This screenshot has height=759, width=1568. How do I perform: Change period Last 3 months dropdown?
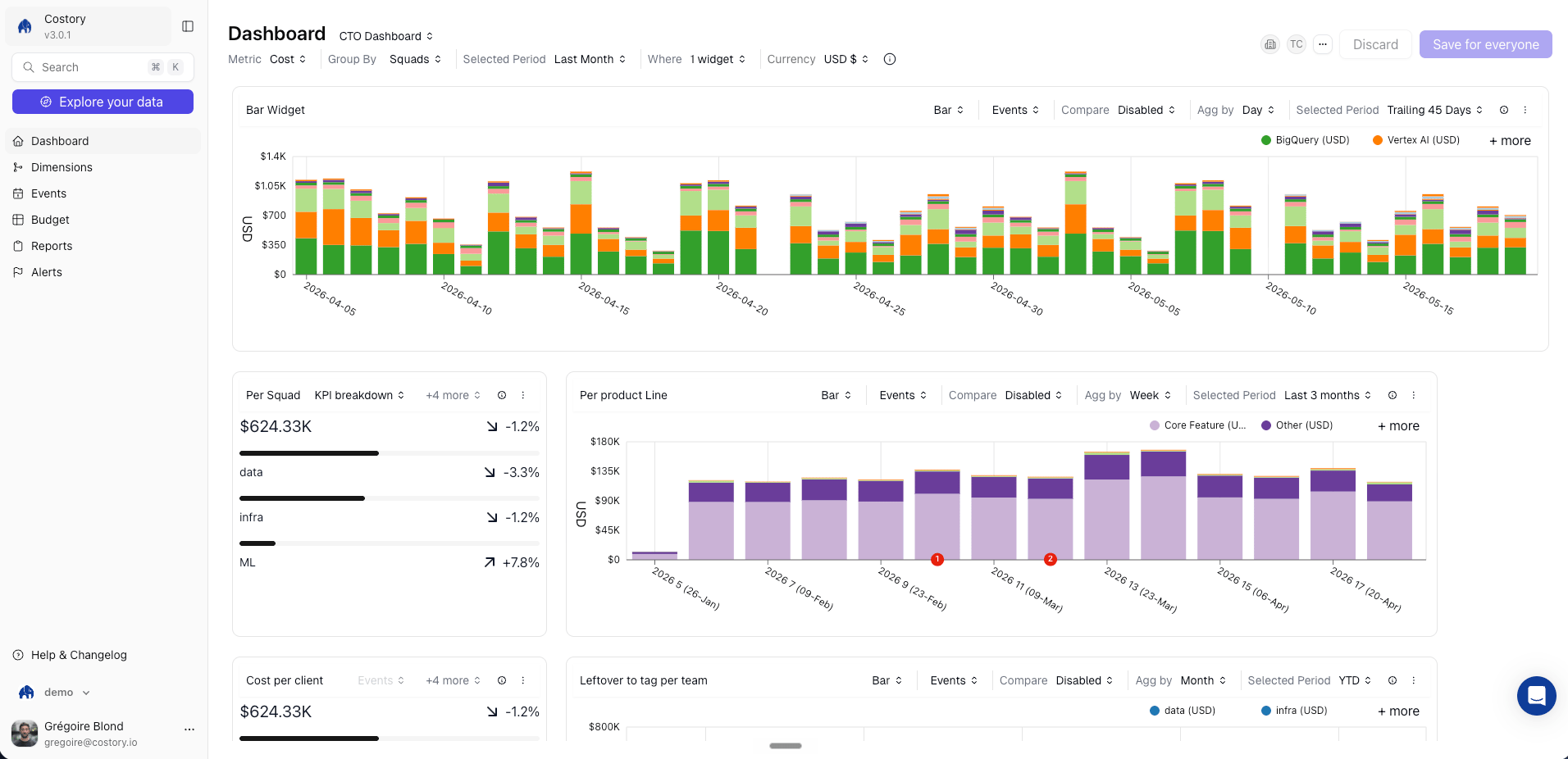coord(1328,395)
